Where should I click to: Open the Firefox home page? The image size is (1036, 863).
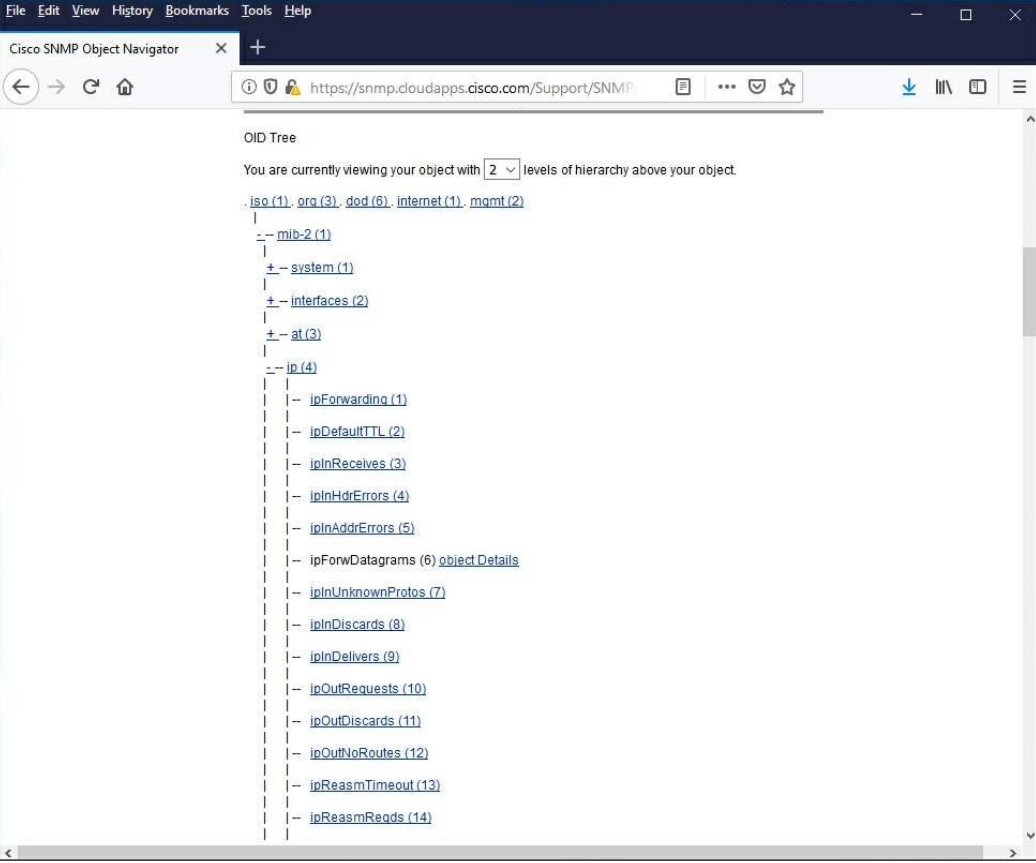[x=125, y=87]
